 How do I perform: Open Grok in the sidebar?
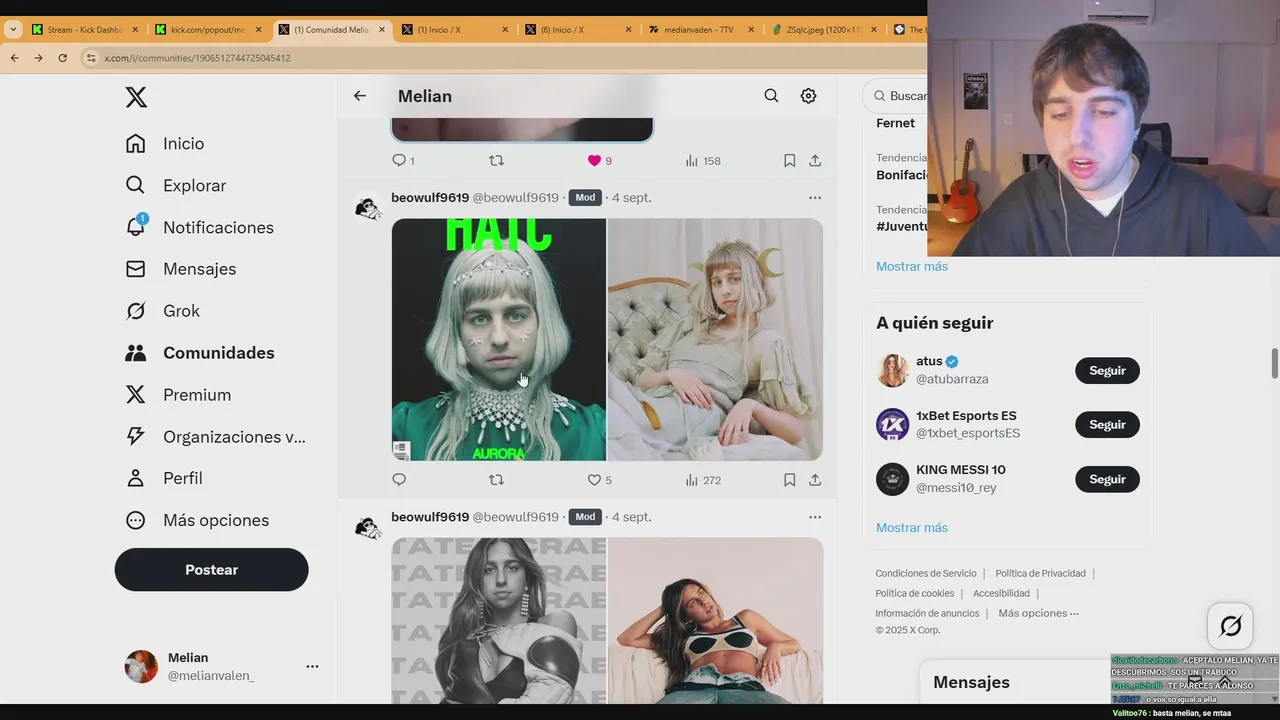(163, 311)
